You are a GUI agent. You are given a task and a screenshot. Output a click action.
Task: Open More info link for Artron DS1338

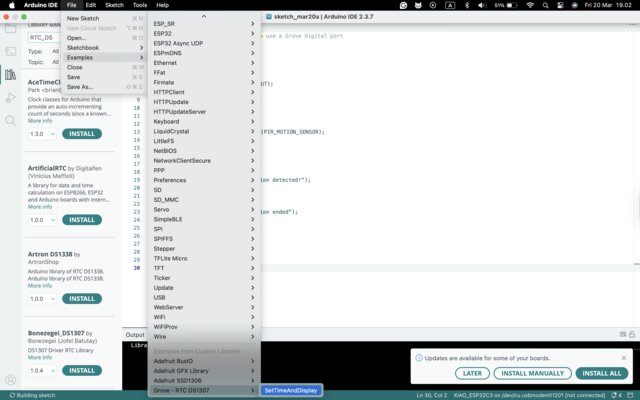pos(40,286)
